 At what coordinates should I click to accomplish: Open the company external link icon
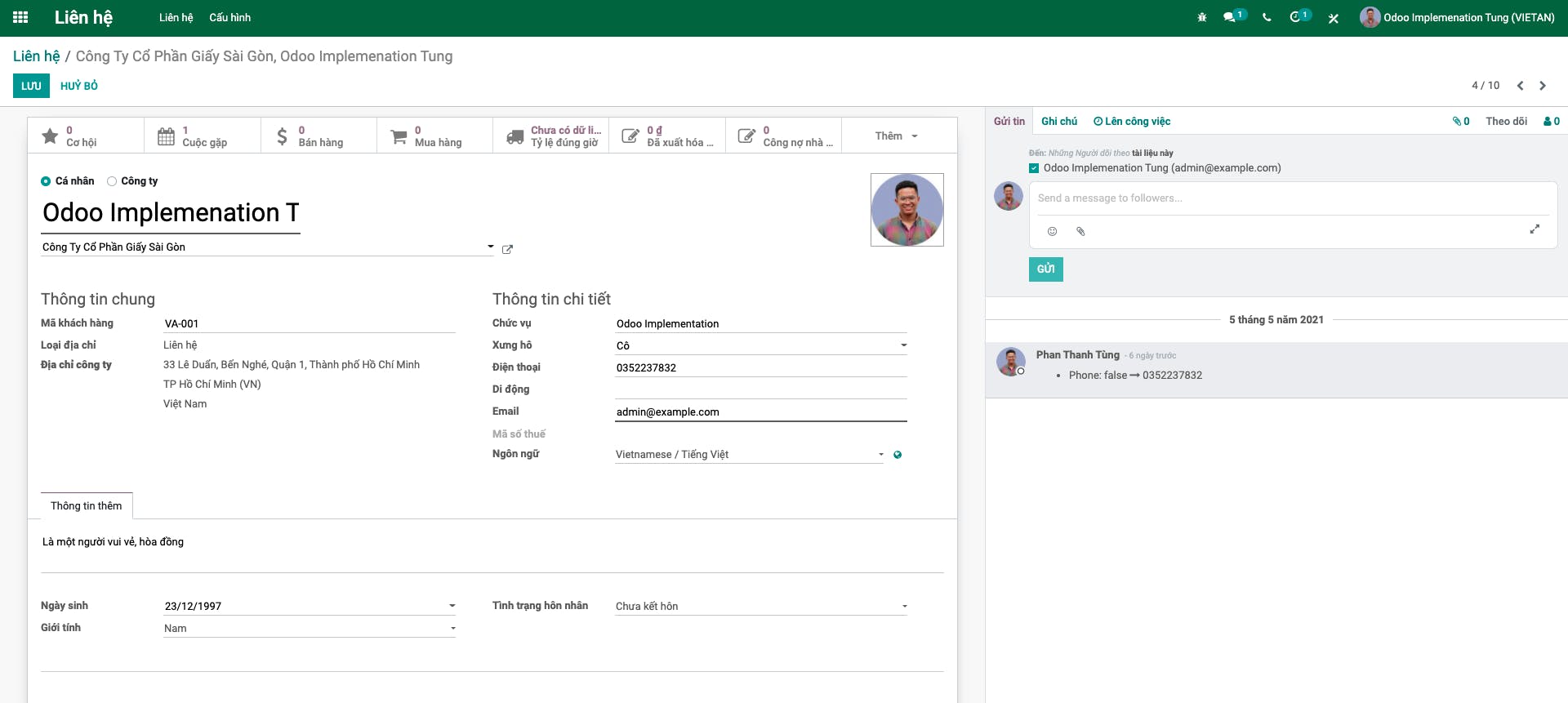507,249
